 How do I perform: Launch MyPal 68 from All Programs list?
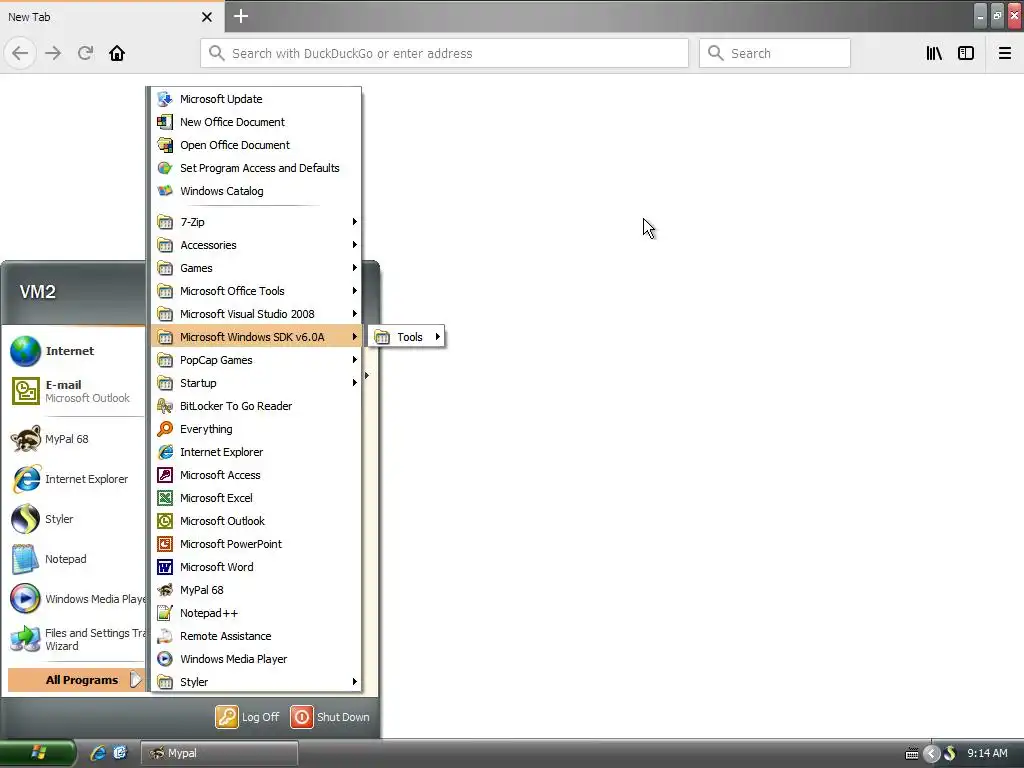[x=256, y=590]
